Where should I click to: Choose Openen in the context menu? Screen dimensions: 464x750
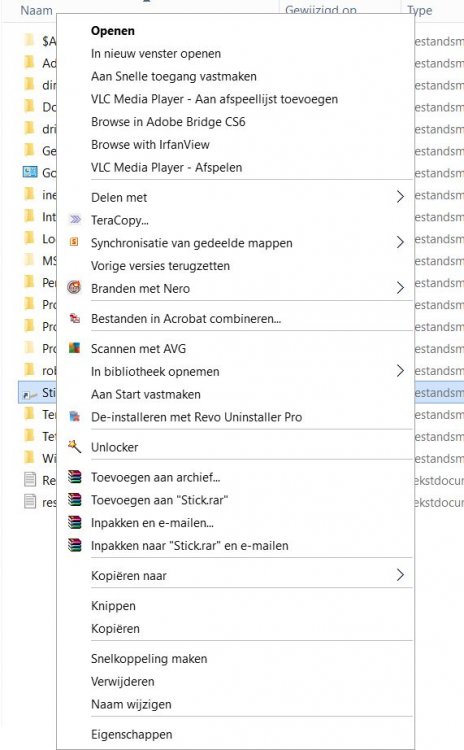coord(113,31)
